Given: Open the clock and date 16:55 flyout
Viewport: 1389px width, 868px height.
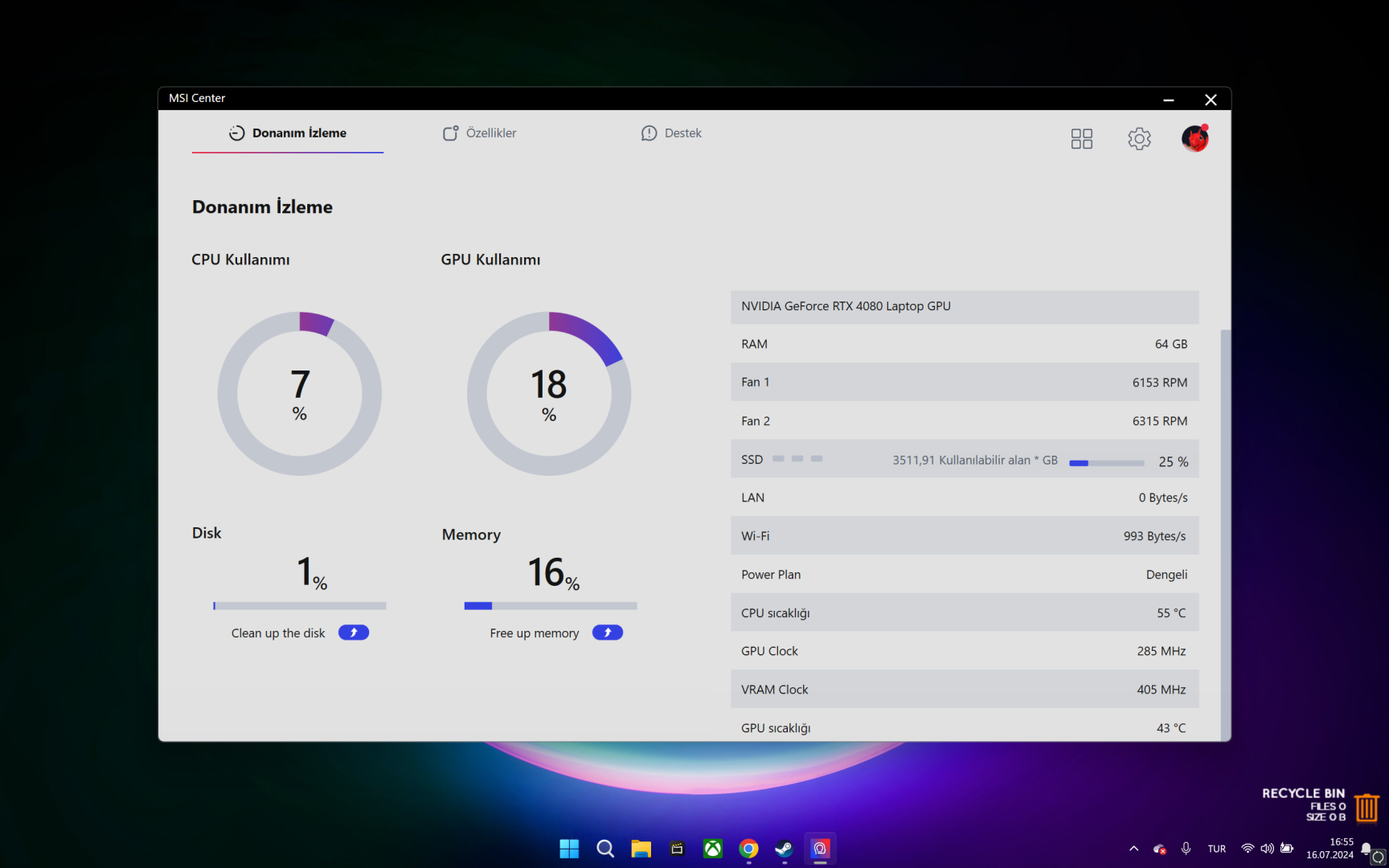Looking at the screenshot, I should 1330,849.
